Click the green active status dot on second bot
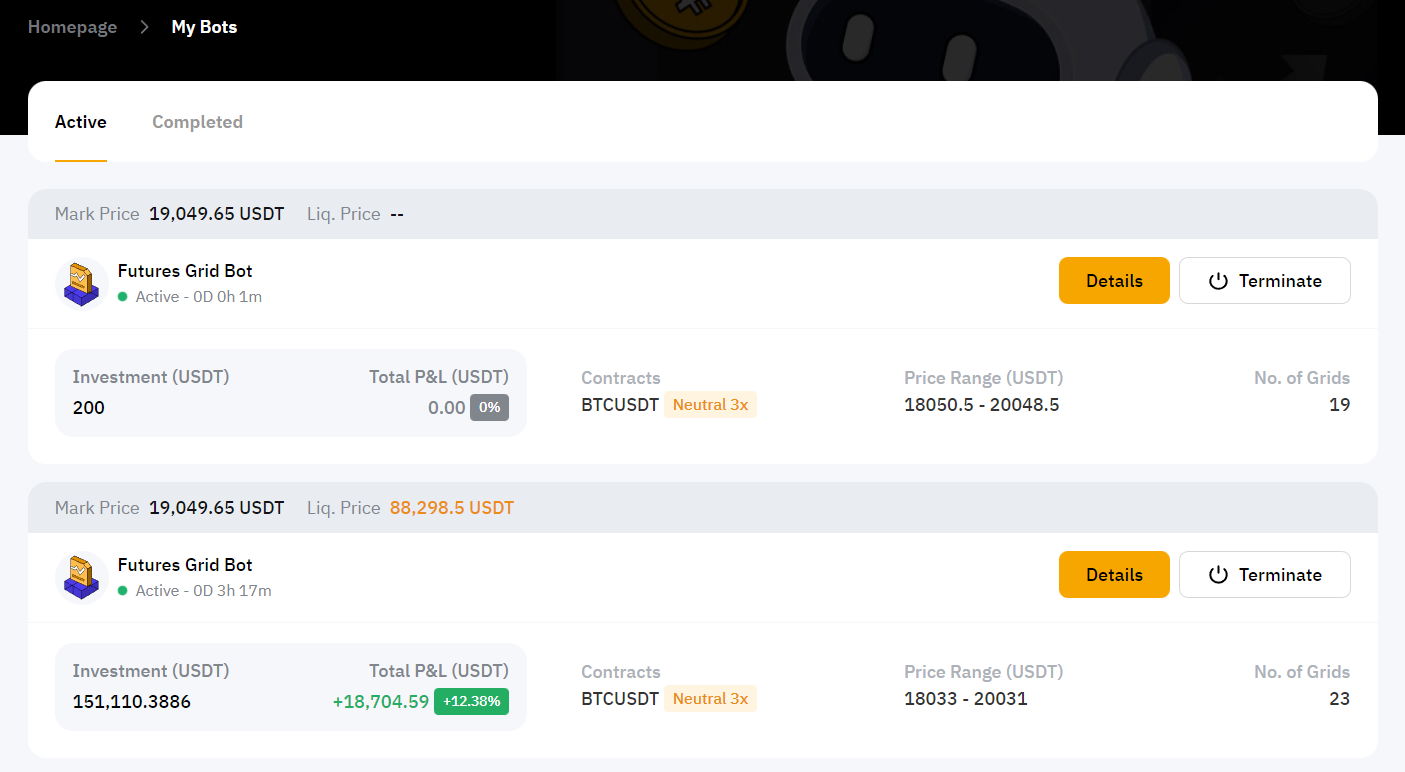The image size is (1405, 772). coord(123,591)
